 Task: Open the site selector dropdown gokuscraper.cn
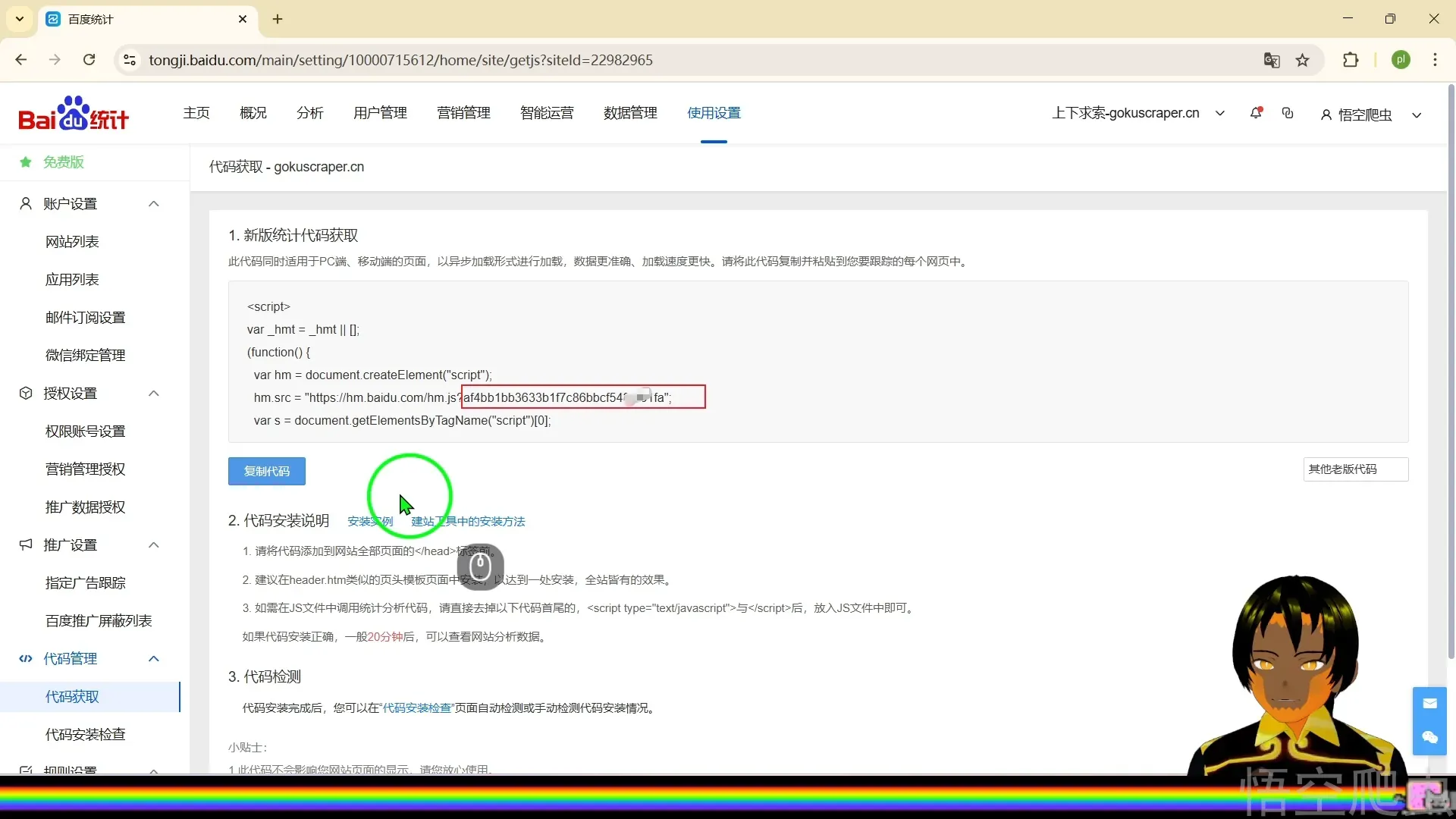click(x=1137, y=113)
